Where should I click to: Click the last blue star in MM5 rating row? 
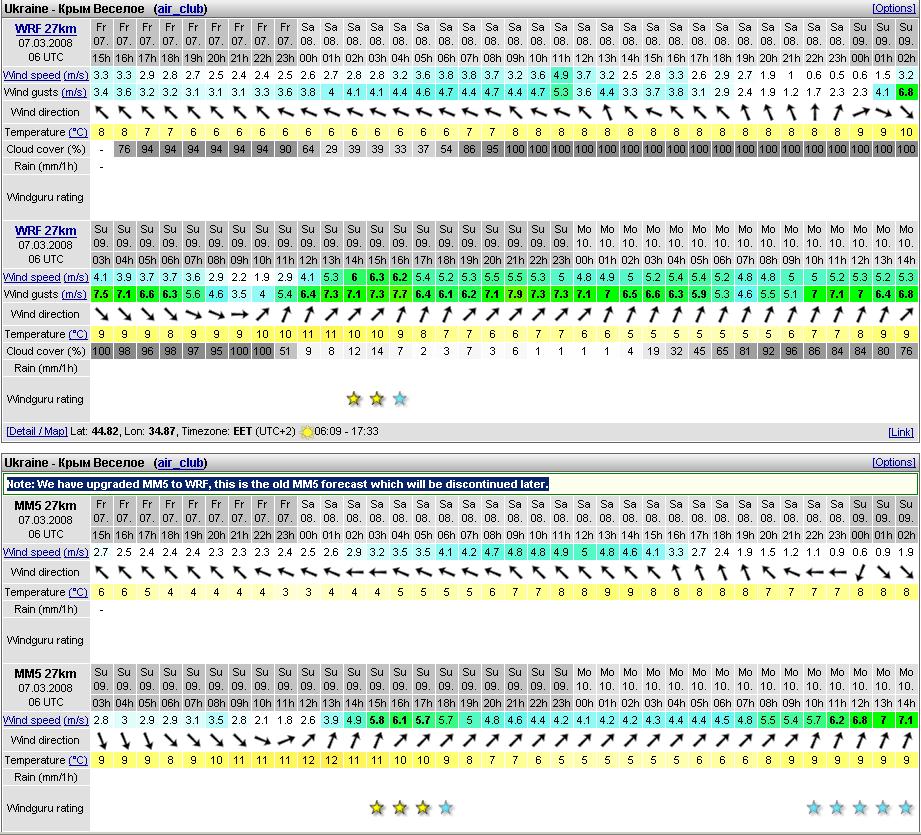click(906, 808)
